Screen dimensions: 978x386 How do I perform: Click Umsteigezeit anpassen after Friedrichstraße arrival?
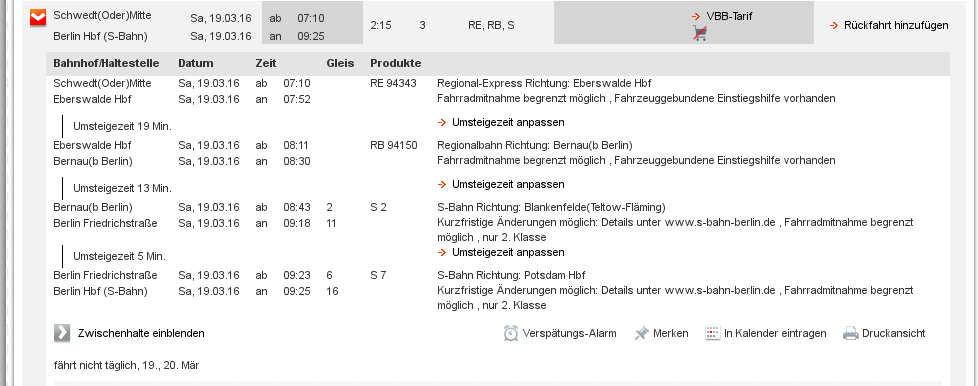tap(508, 252)
